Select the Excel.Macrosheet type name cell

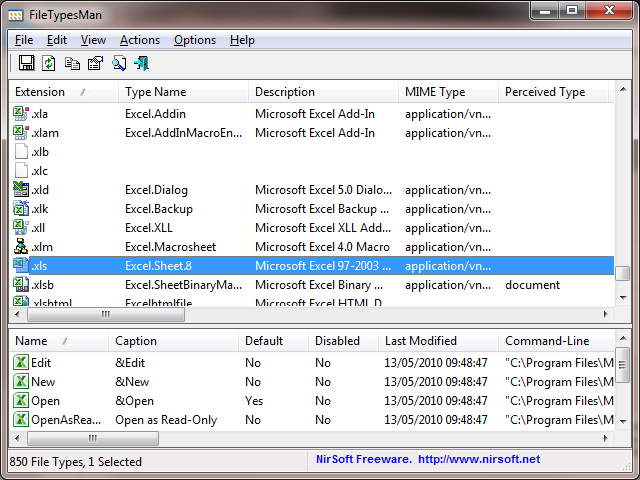click(x=170, y=247)
